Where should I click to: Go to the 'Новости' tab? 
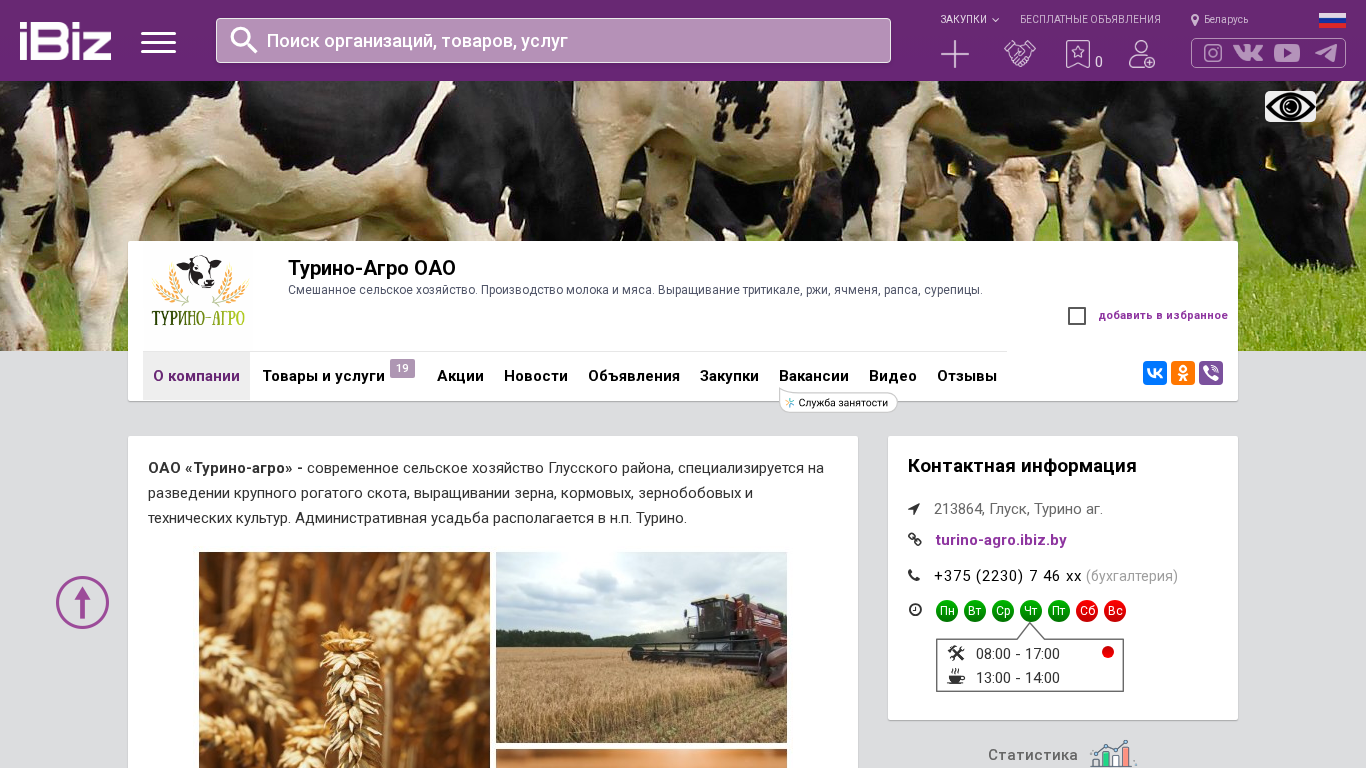pos(536,376)
